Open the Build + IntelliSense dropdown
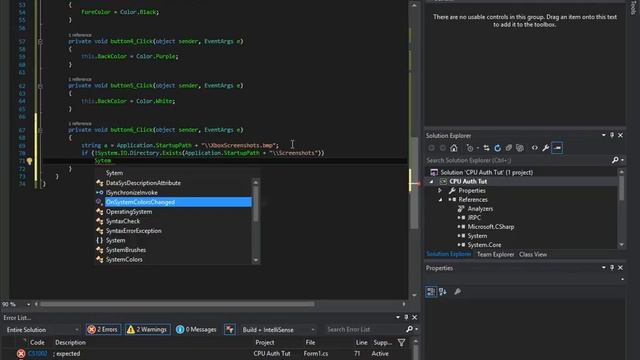640x360 pixels. tap(278, 329)
